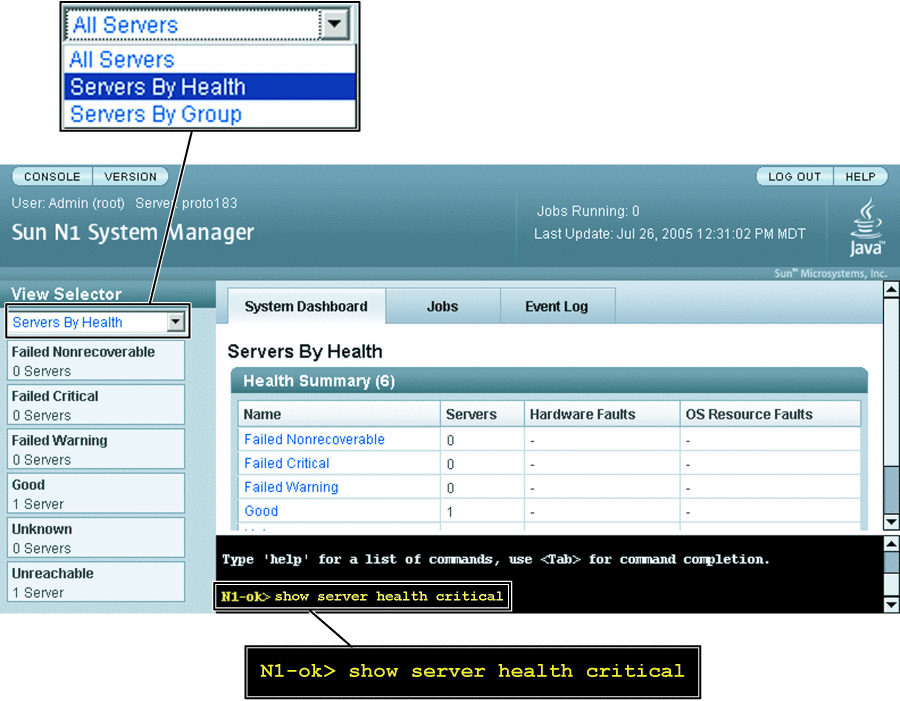Open the Jobs tab

click(443, 307)
